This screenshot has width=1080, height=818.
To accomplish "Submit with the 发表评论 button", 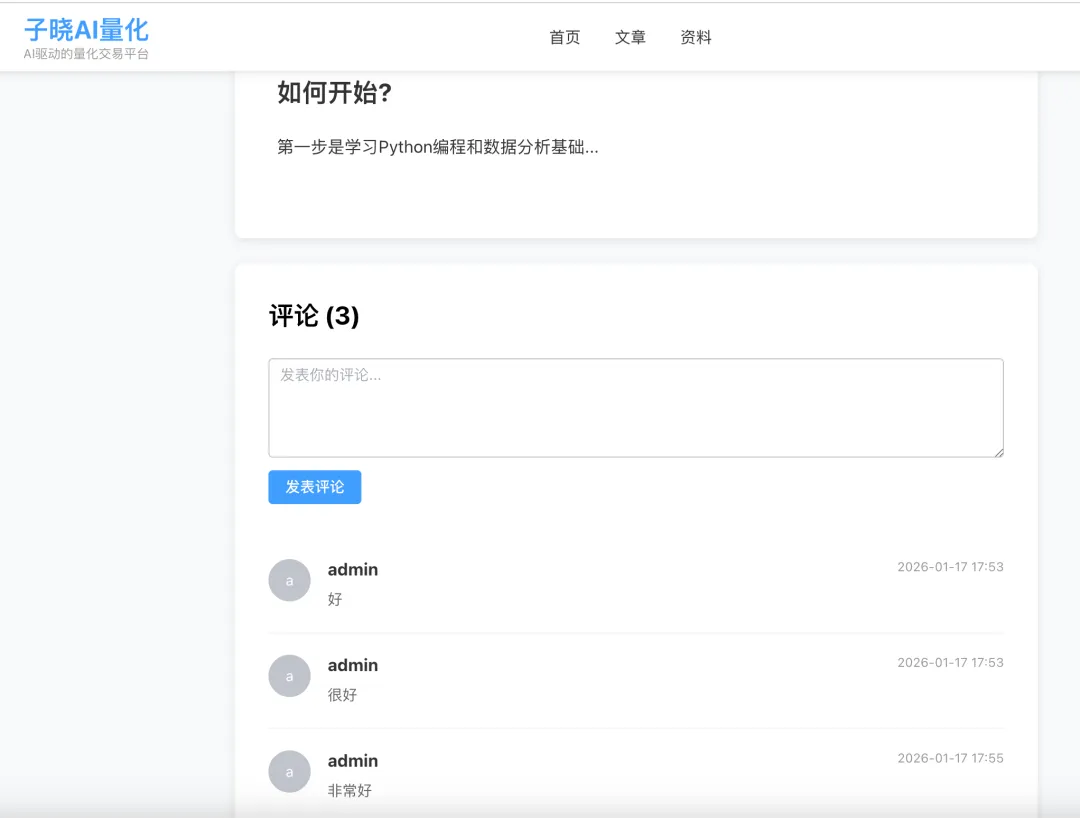I will pyautogui.click(x=315, y=487).
